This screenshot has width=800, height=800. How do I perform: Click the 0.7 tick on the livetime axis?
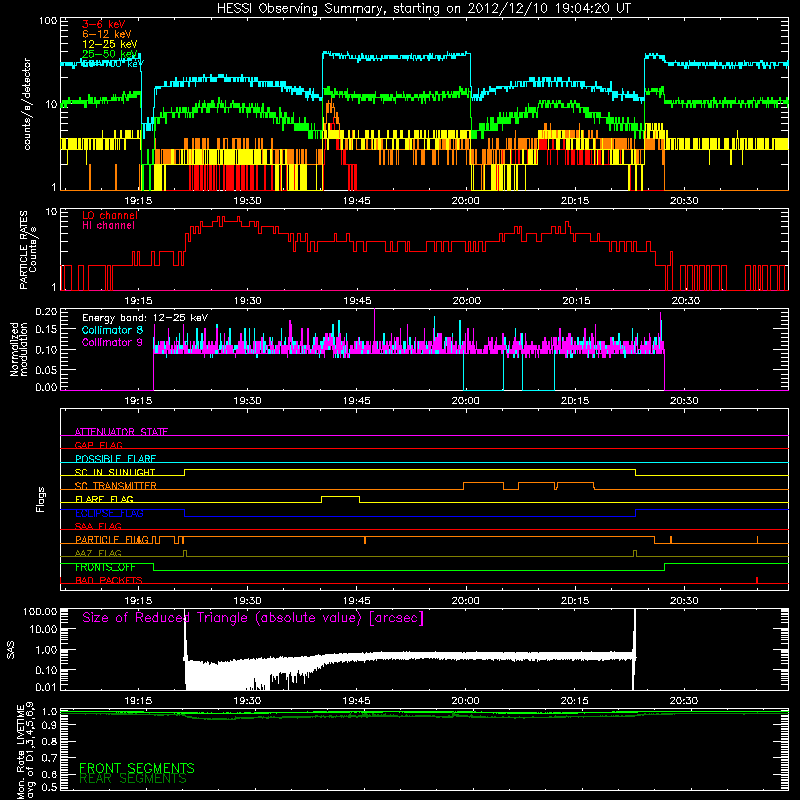[x=49, y=758]
